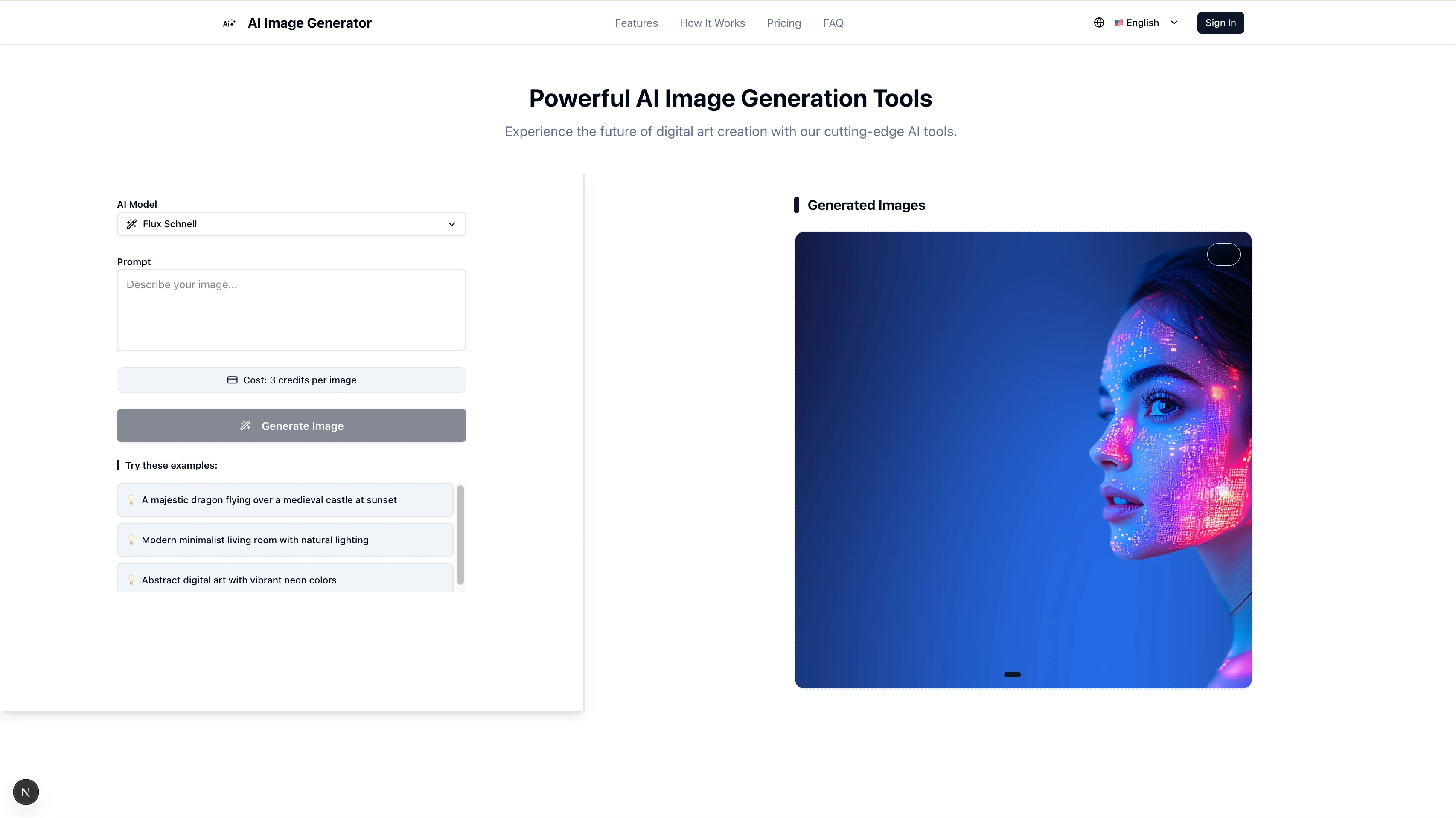Open the Flux Schnell model dropdown
The height and width of the screenshot is (818, 1456).
(291, 224)
